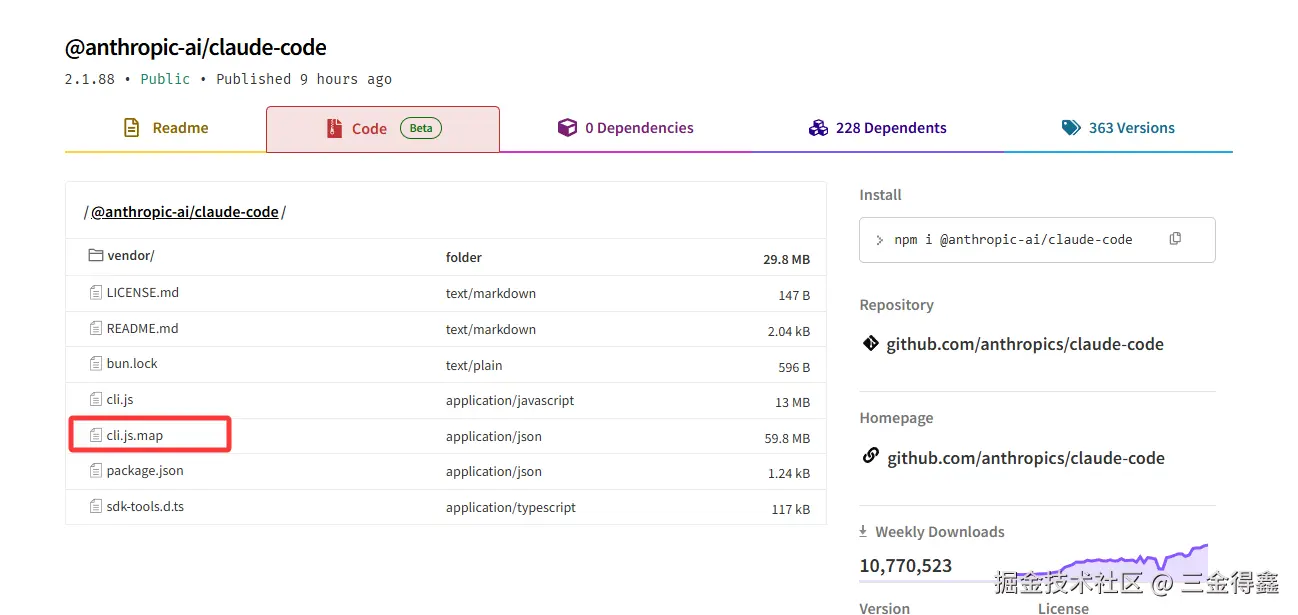The height and width of the screenshot is (615, 1298).
Task: Click the cli.js.map file icon
Action: click(x=96, y=435)
